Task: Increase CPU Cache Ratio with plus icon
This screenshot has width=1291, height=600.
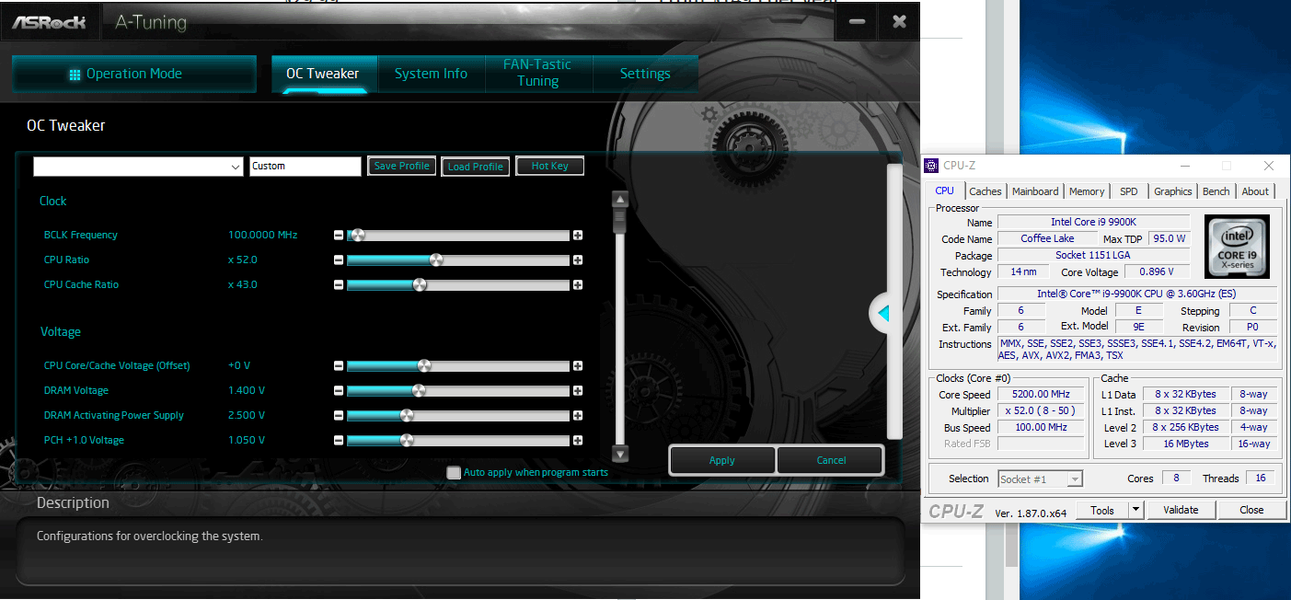Action: (x=578, y=285)
